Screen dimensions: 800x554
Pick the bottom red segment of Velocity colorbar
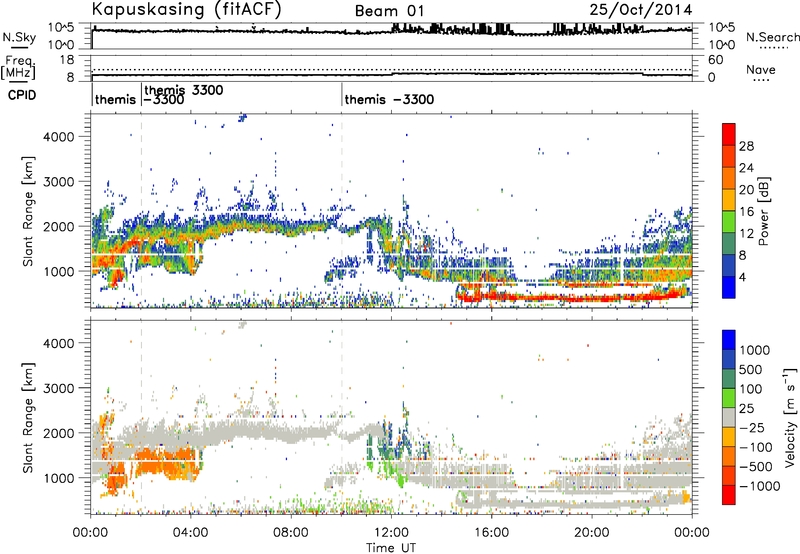coord(729,495)
